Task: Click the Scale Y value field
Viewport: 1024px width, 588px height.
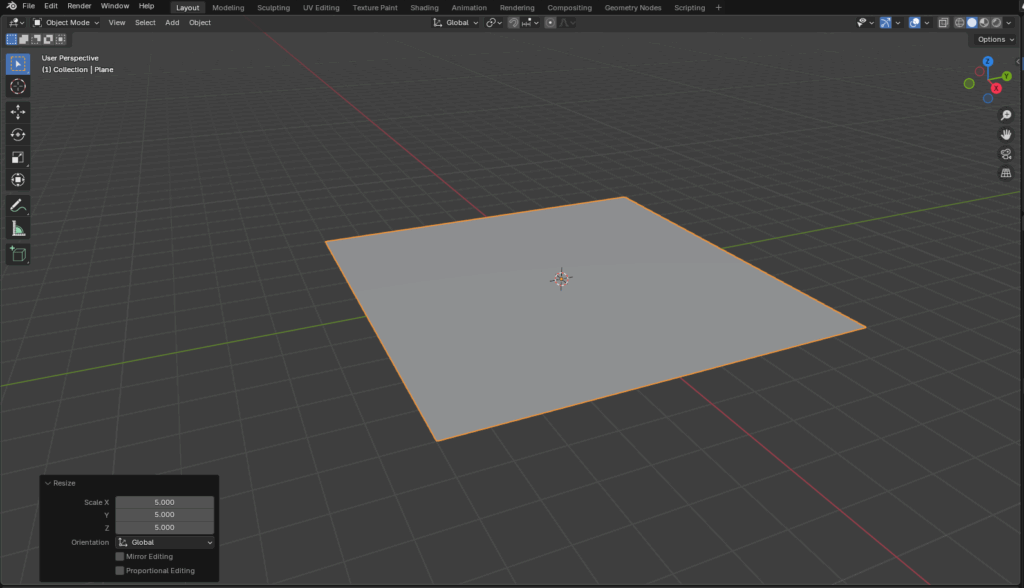Action: click(165, 515)
